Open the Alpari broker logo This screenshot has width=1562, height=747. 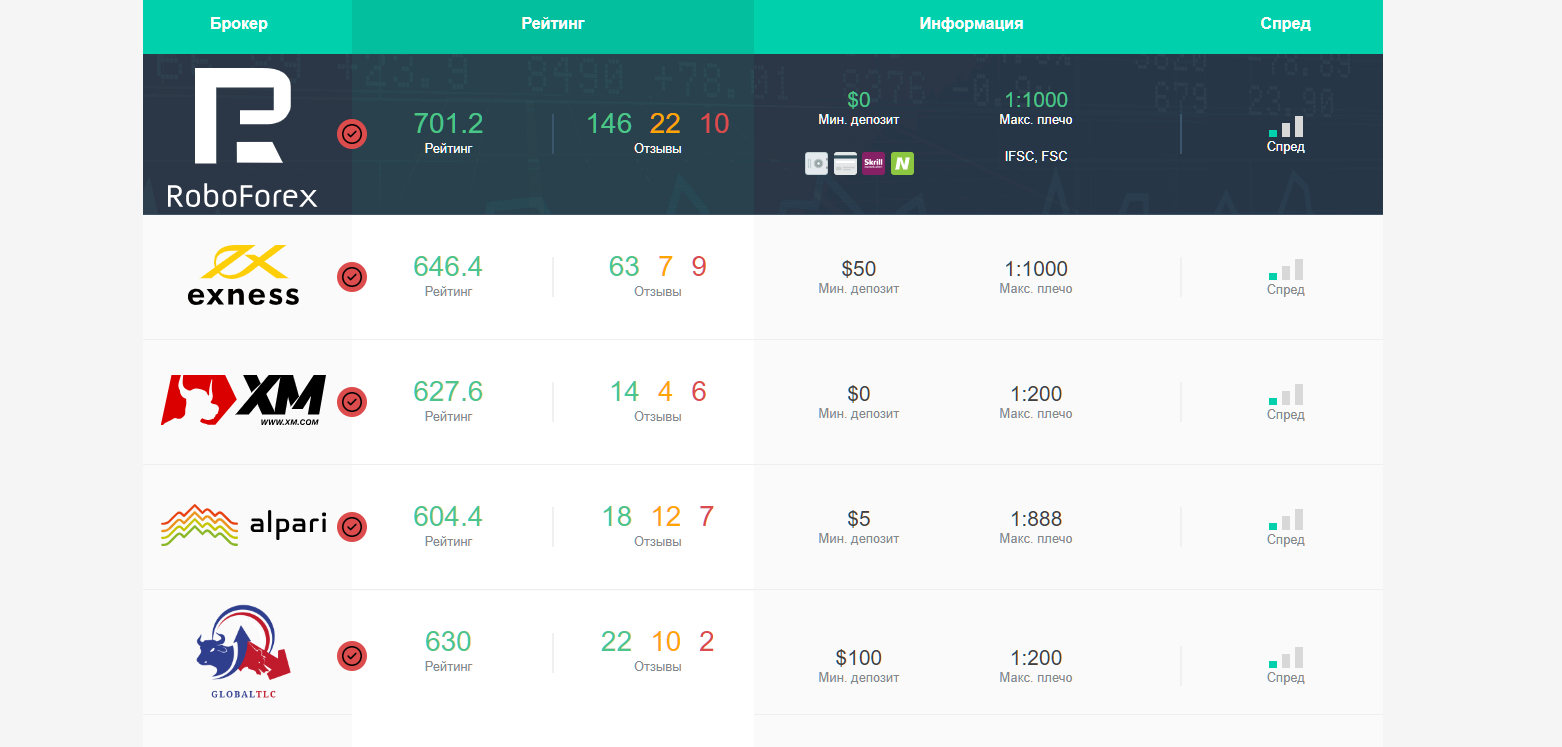[x=244, y=525]
